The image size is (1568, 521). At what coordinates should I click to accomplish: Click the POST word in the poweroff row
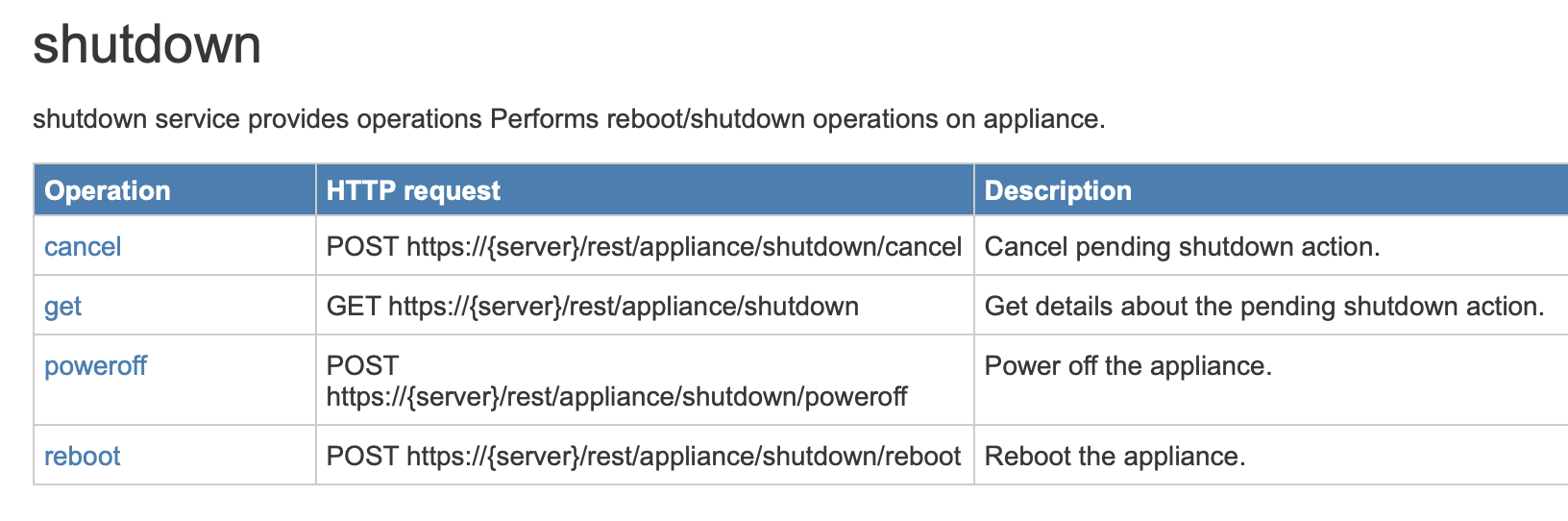pyautogui.click(x=362, y=366)
